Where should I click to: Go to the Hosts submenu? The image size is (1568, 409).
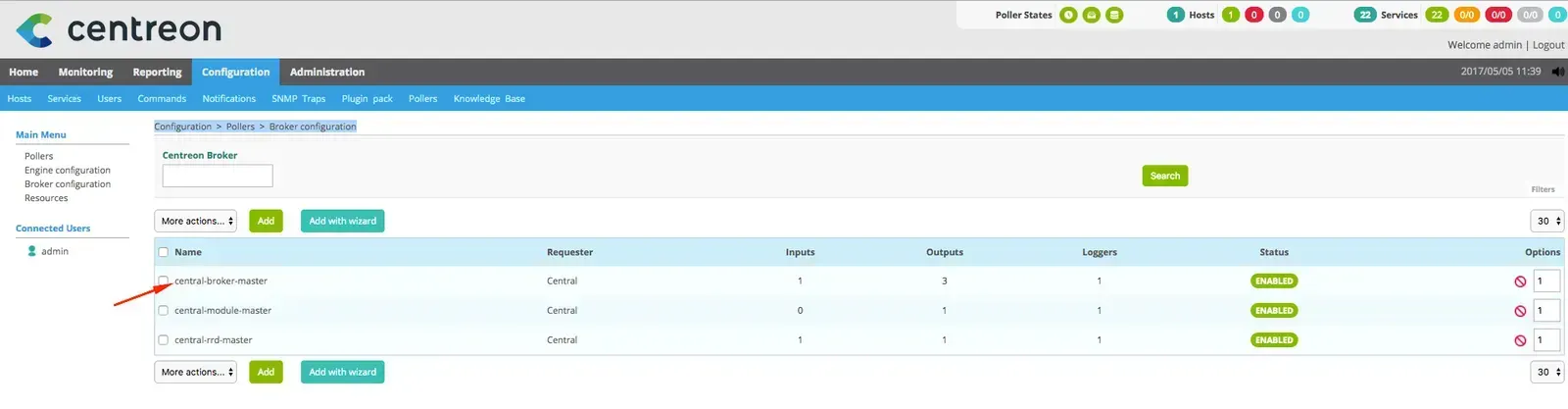pyautogui.click(x=20, y=98)
